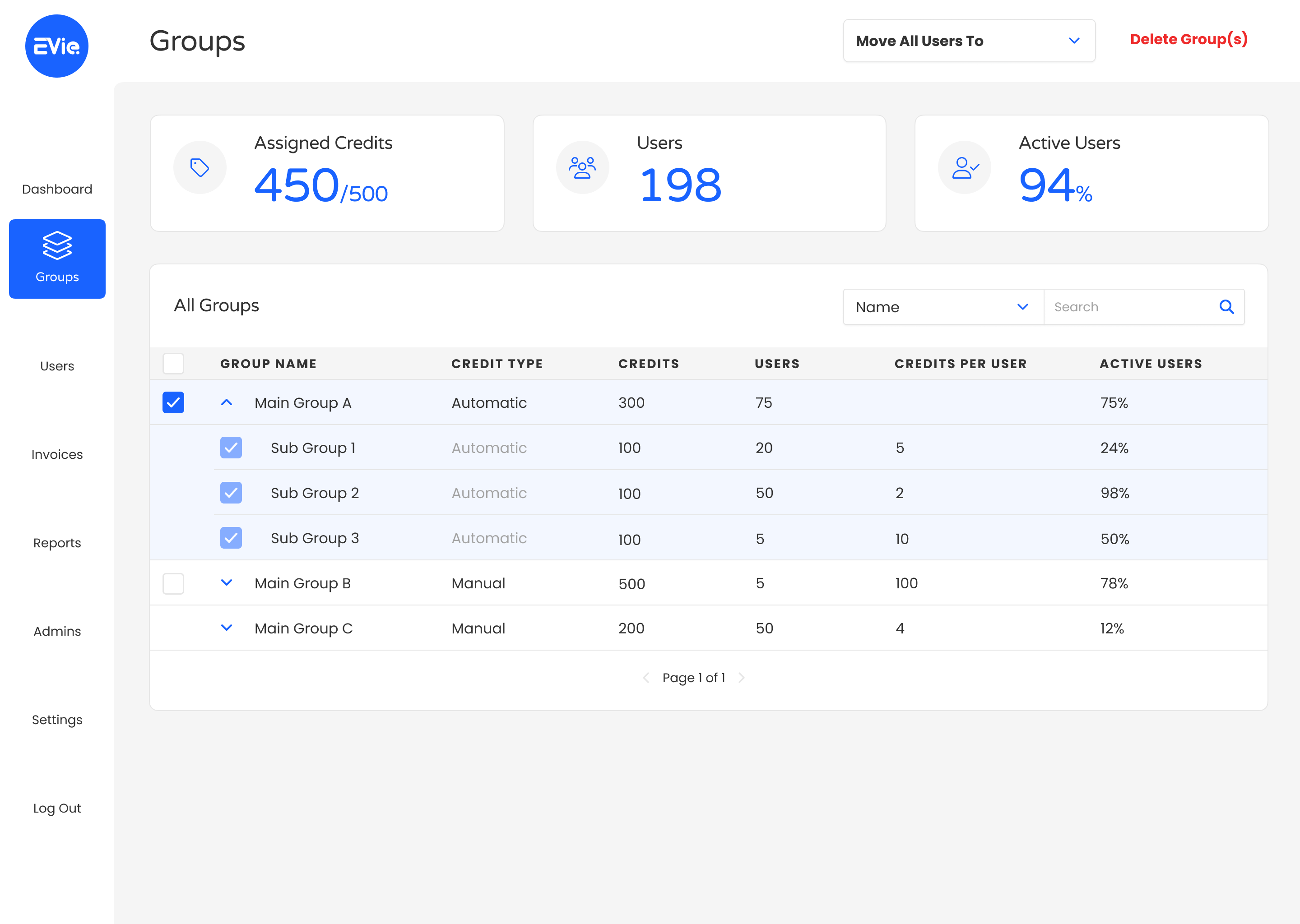Open the Move All Users To dropdown

click(x=969, y=41)
